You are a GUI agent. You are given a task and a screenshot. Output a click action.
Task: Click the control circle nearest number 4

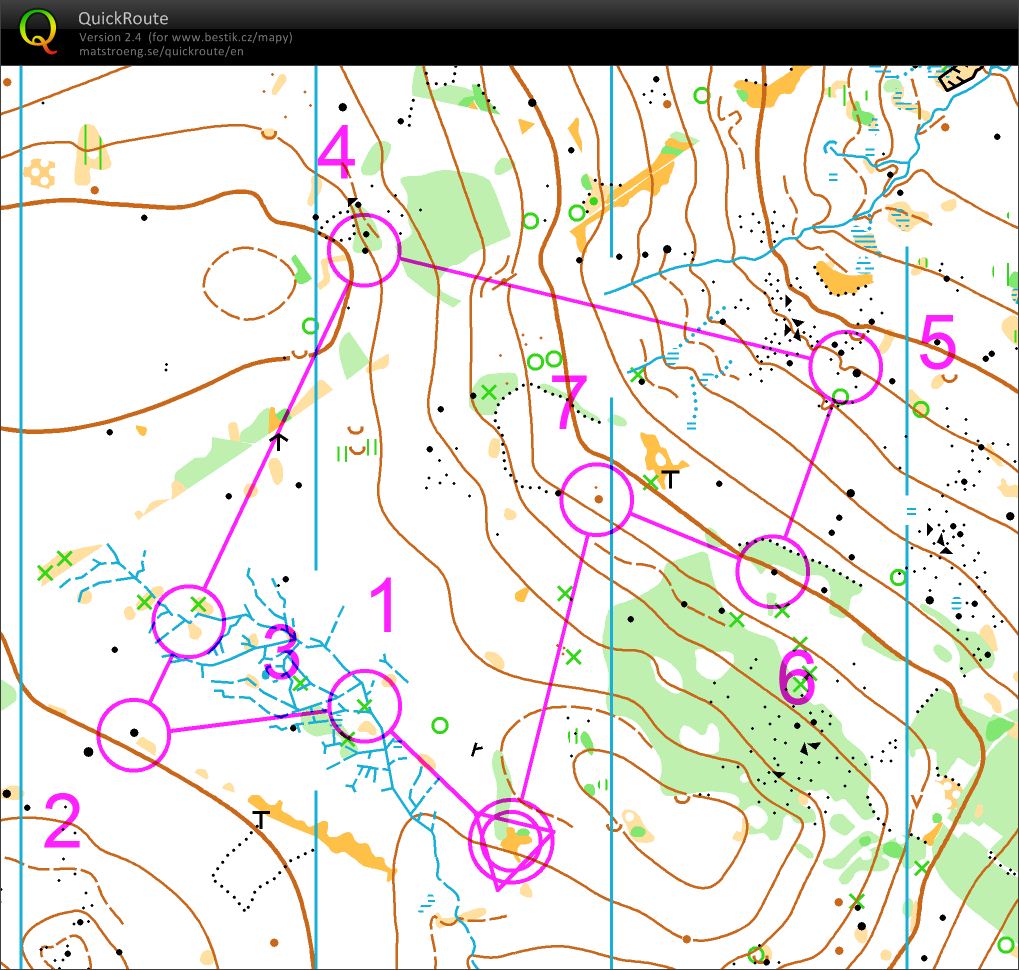[x=364, y=250]
